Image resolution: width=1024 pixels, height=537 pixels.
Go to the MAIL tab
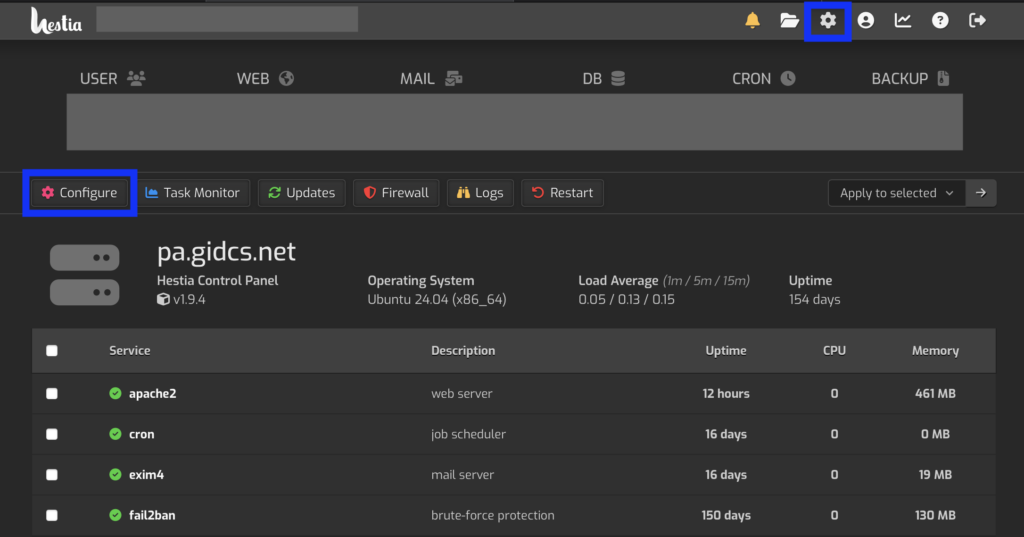[x=431, y=78]
